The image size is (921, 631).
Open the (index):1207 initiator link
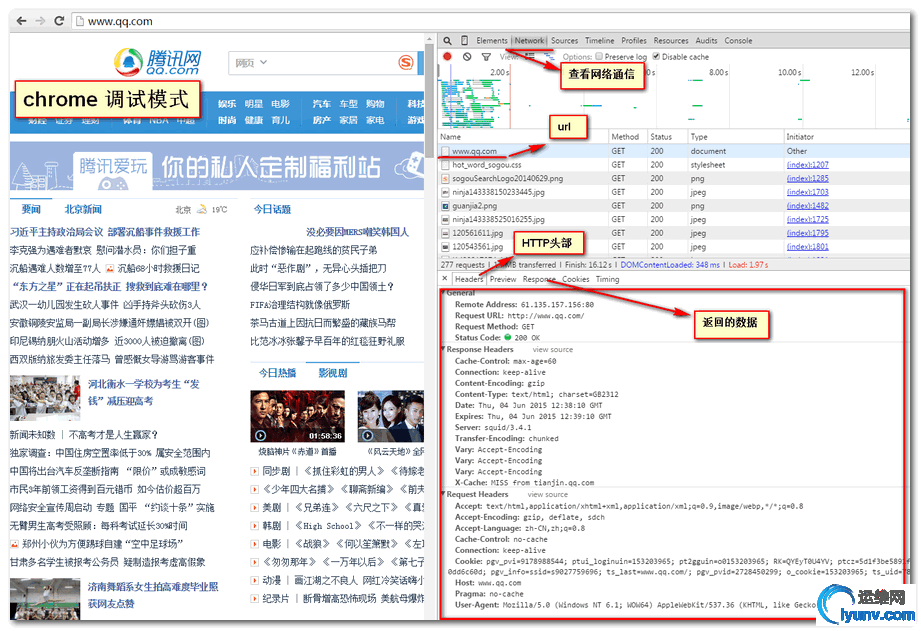click(808, 165)
